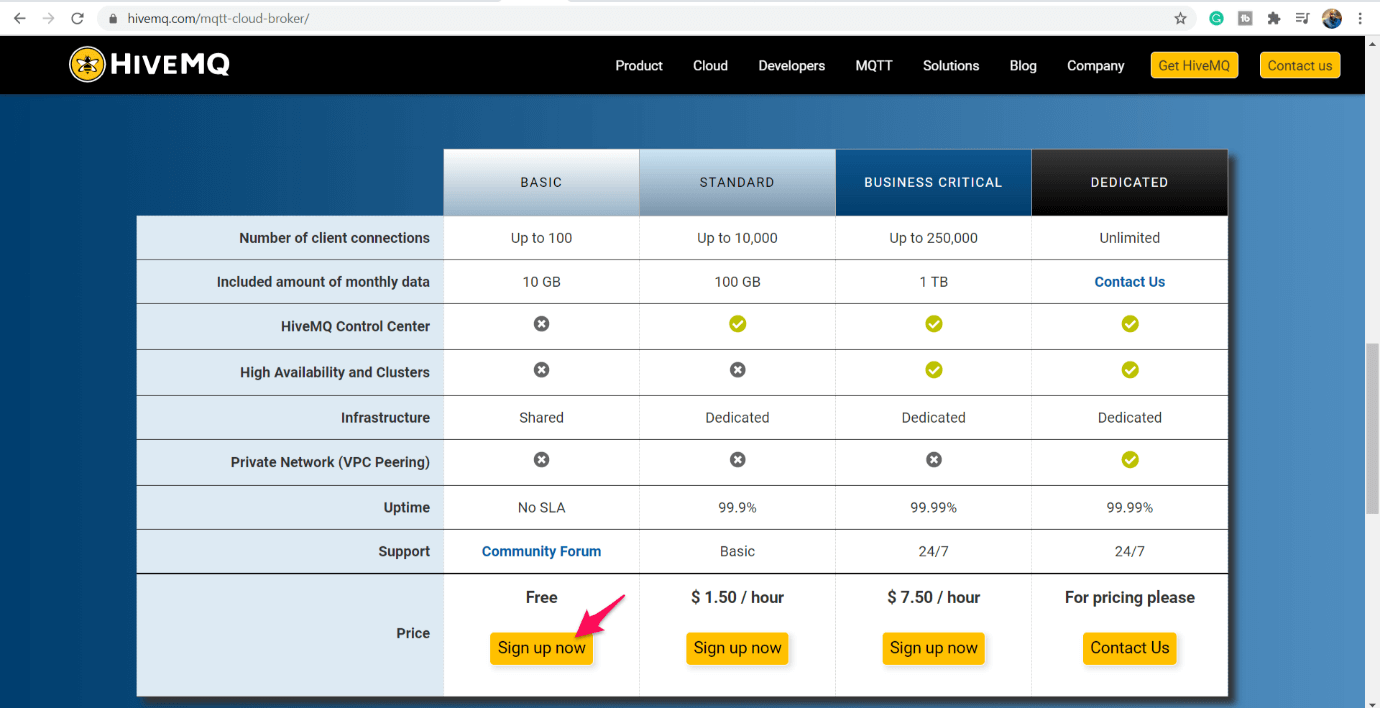This screenshot has height=708, width=1380.
Task: Open the MQTT menu
Action: click(874, 66)
